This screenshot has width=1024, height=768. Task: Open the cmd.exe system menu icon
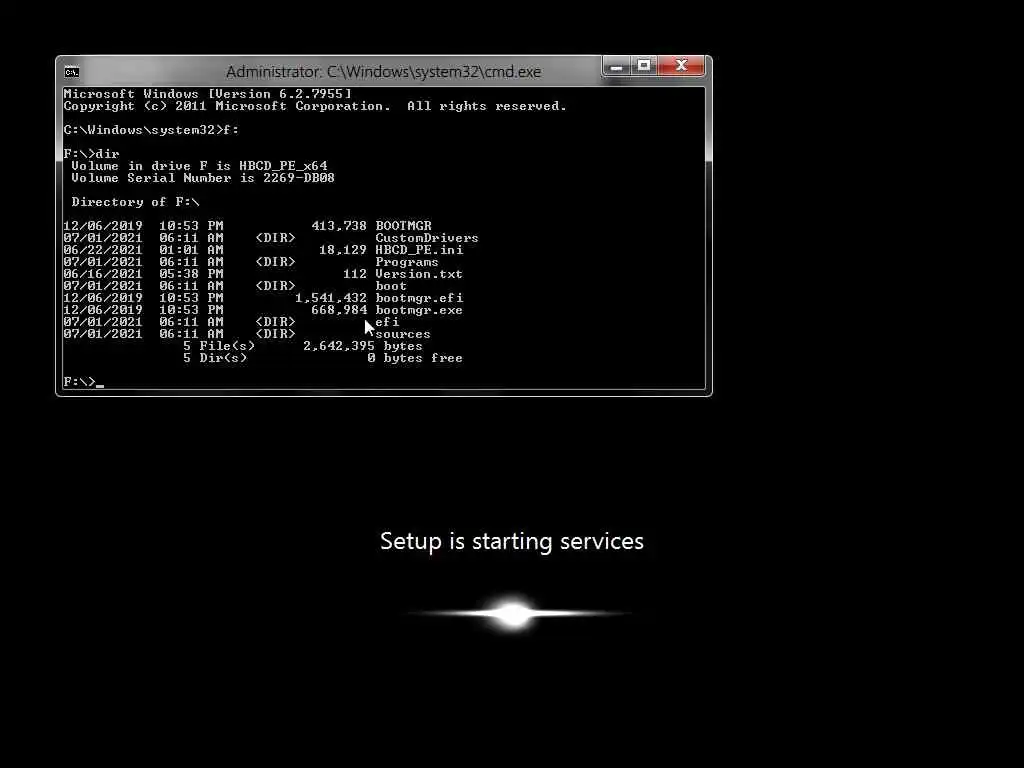72,71
